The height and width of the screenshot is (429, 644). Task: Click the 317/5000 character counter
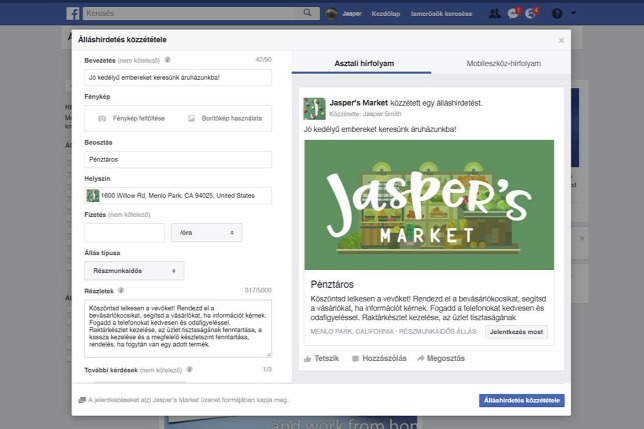coord(258,290)
